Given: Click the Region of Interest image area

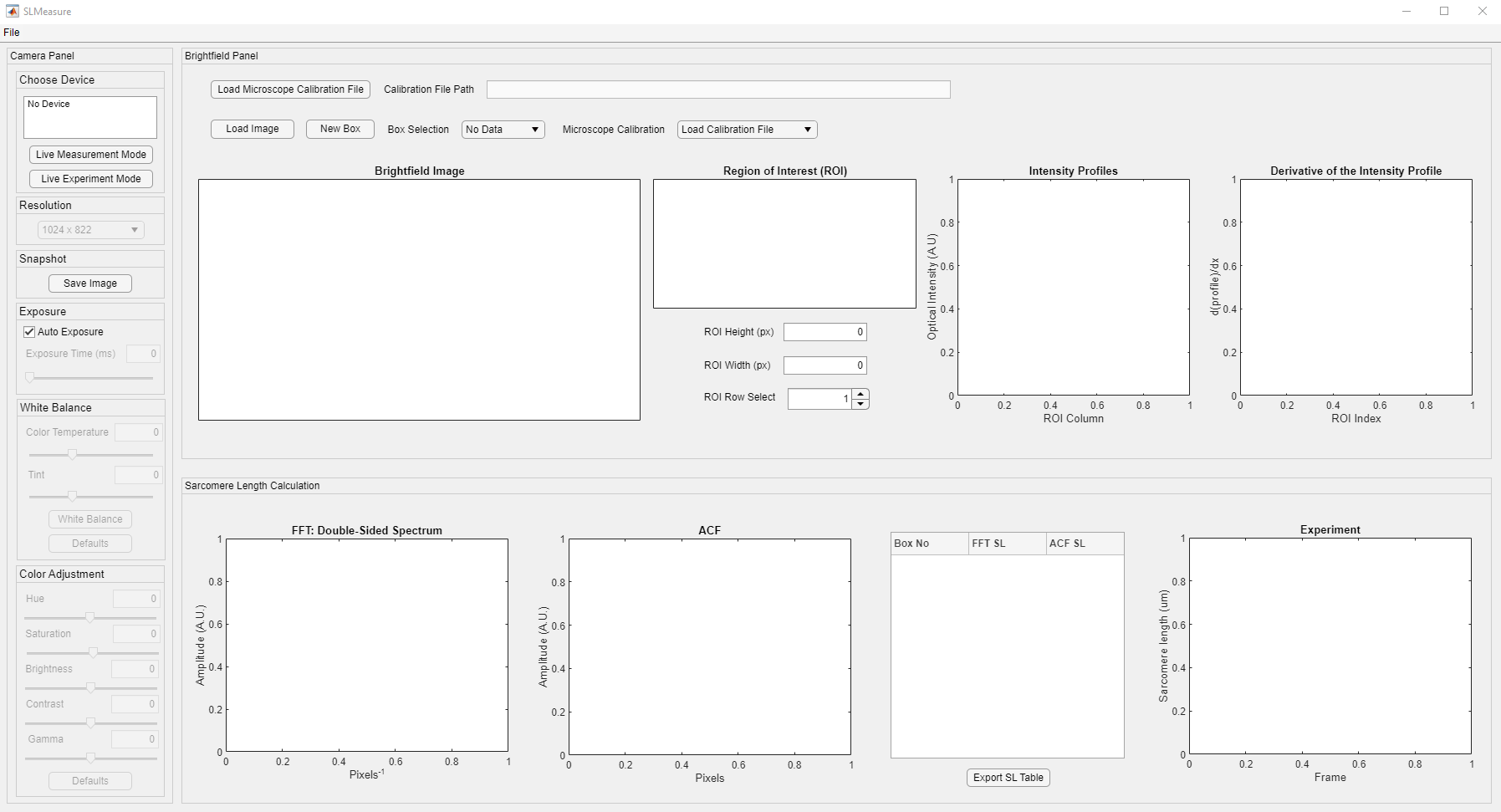Looking at the screenshot, I should pyautogui.click(x=784, y=243).
